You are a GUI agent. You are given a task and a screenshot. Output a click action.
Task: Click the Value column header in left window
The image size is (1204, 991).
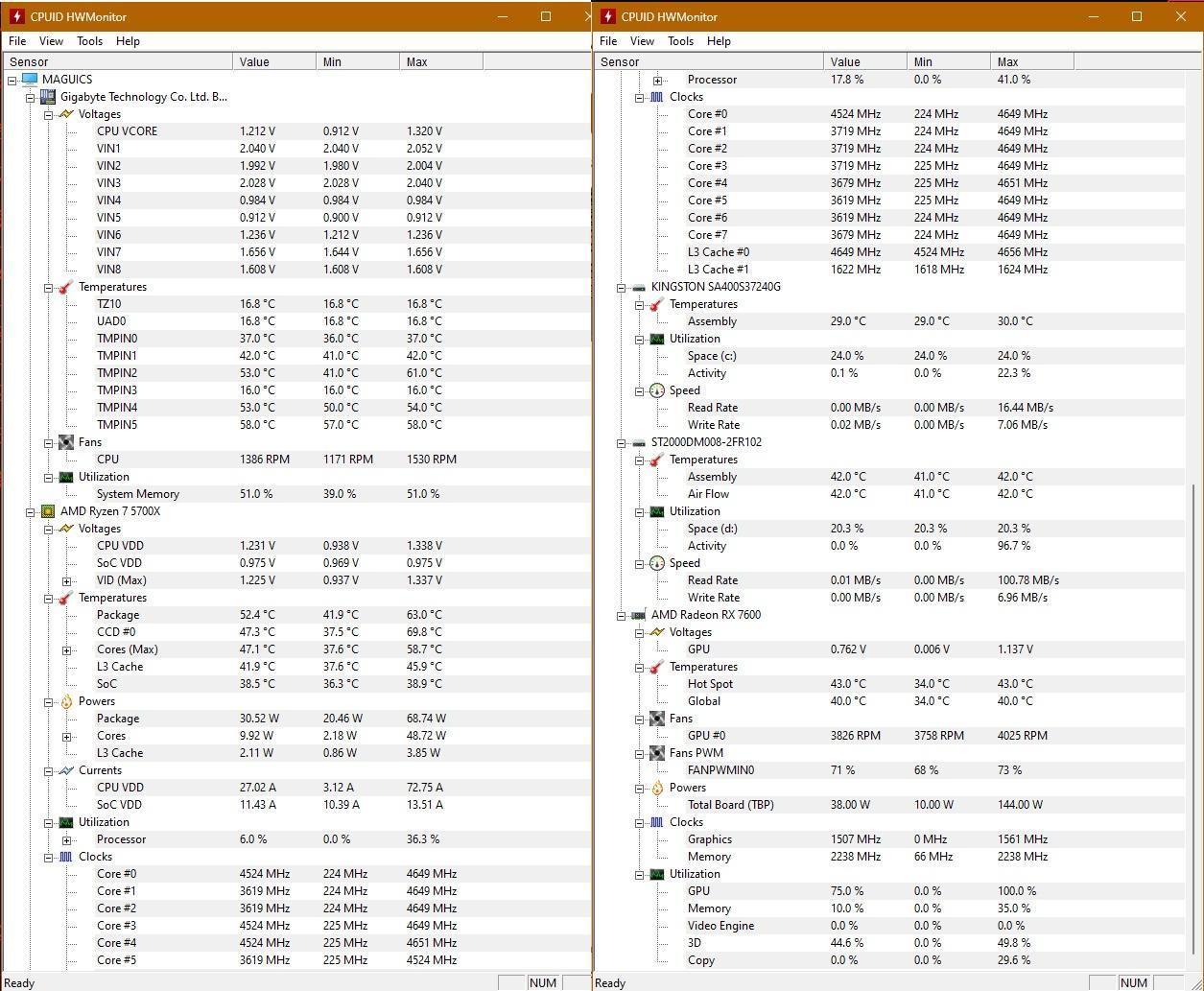(274, 61)
